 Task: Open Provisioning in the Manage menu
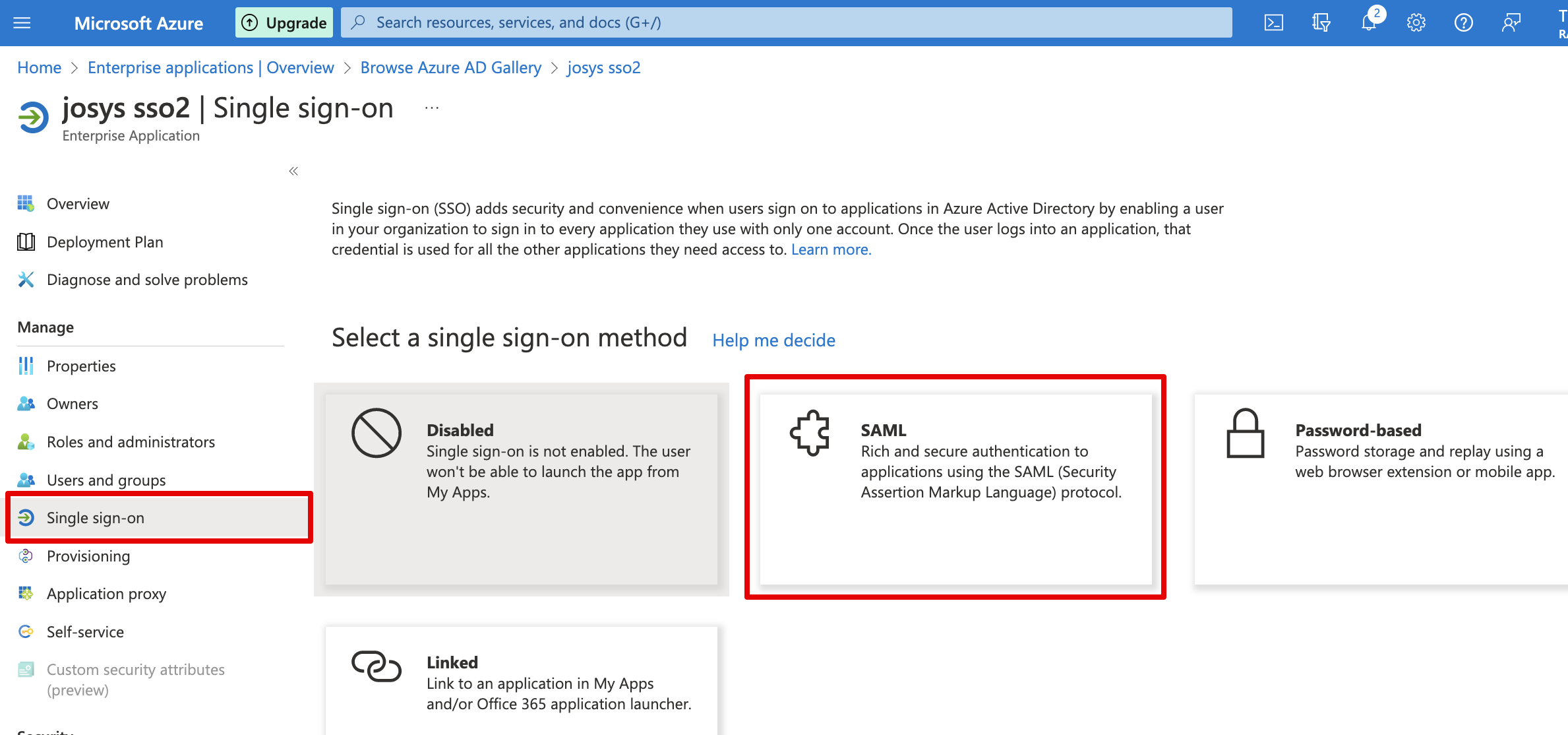[88, 556]
